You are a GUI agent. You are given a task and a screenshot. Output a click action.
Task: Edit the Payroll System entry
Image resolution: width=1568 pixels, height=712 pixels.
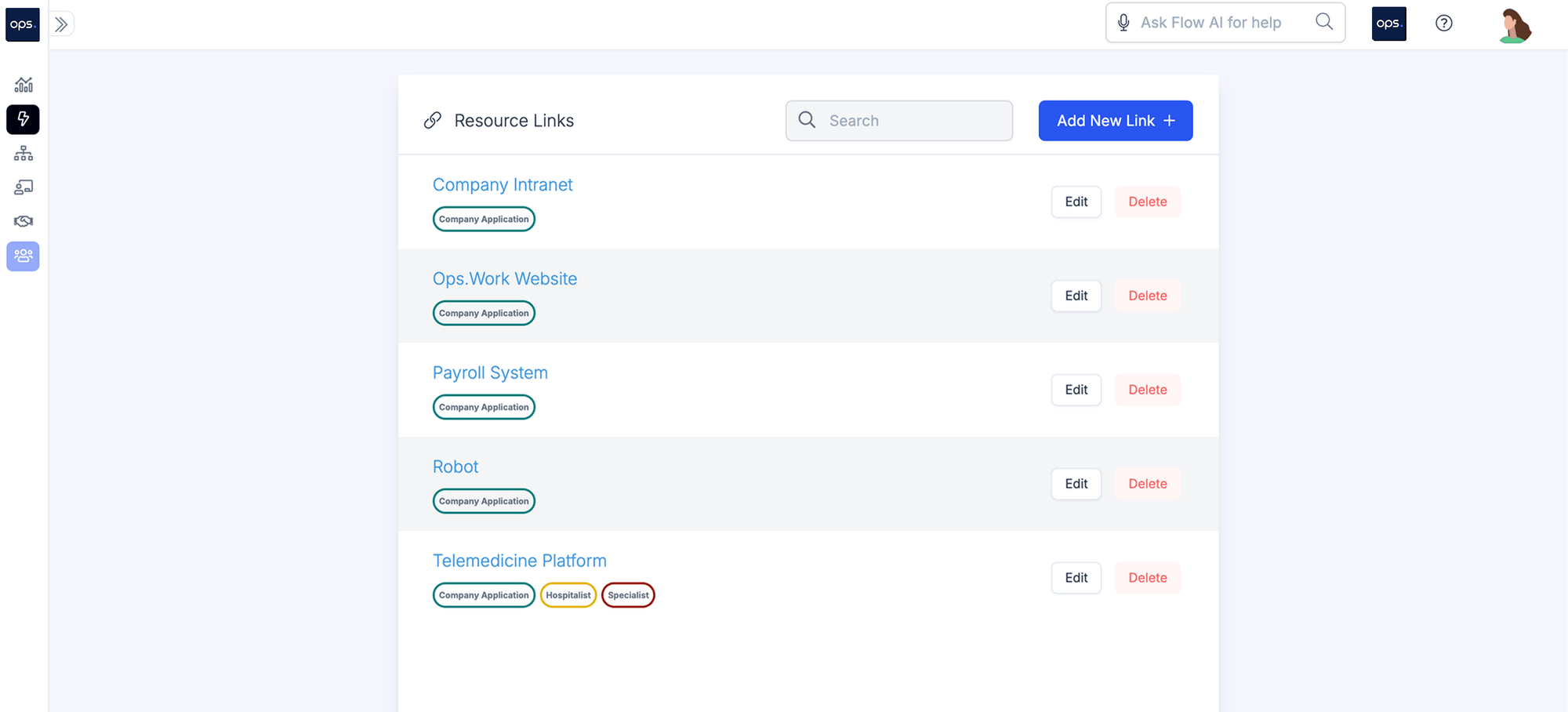1076,390
